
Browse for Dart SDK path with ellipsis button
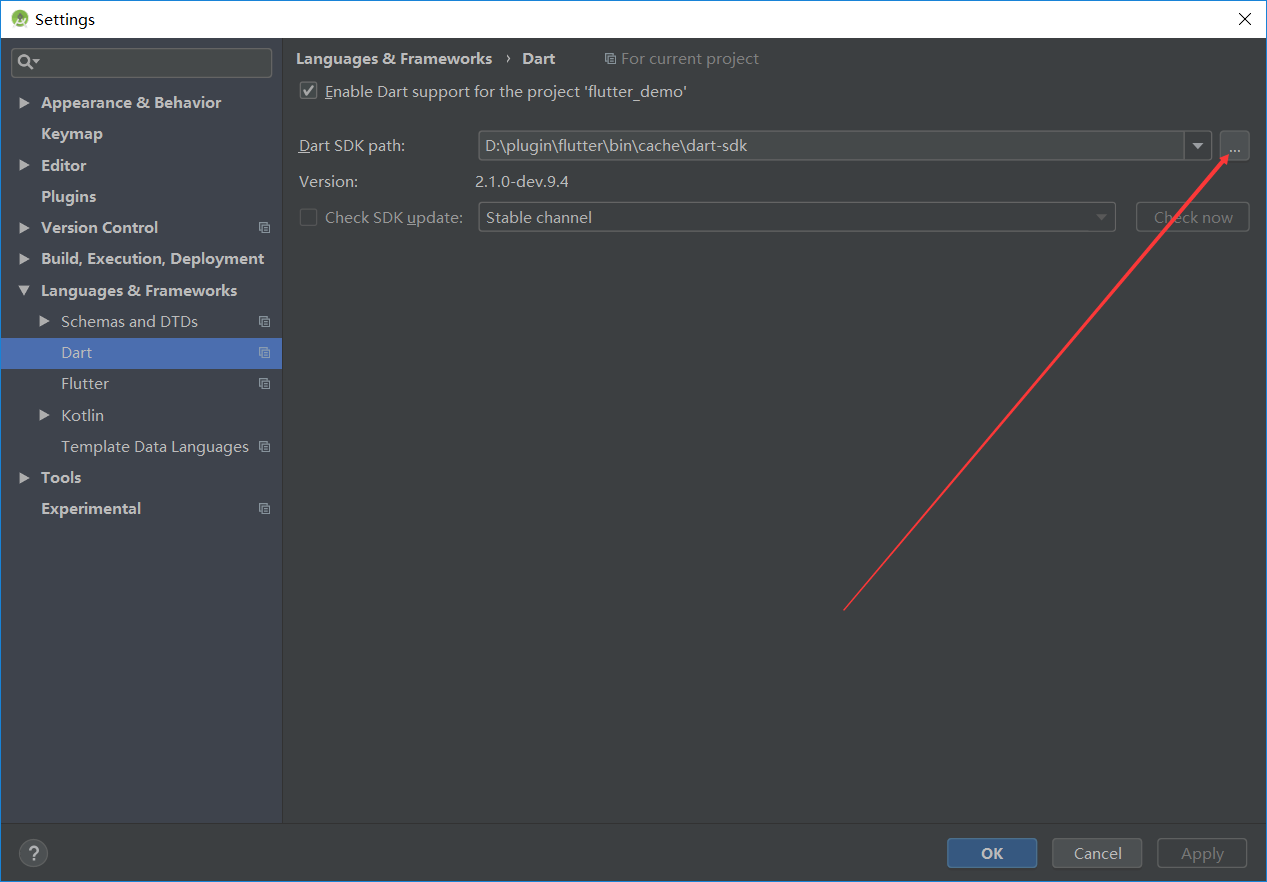point(1234,146)
